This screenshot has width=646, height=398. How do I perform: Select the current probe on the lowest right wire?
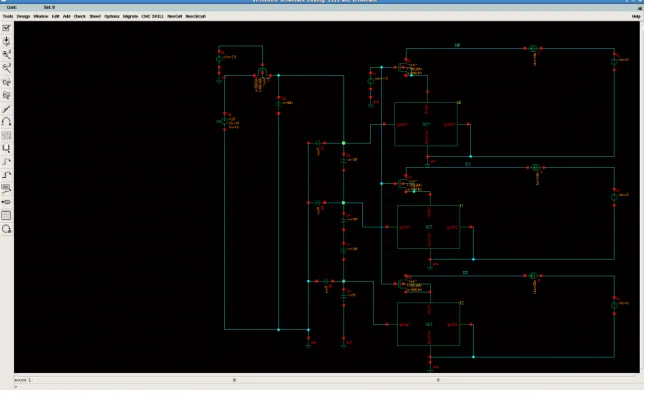point(533,276)
